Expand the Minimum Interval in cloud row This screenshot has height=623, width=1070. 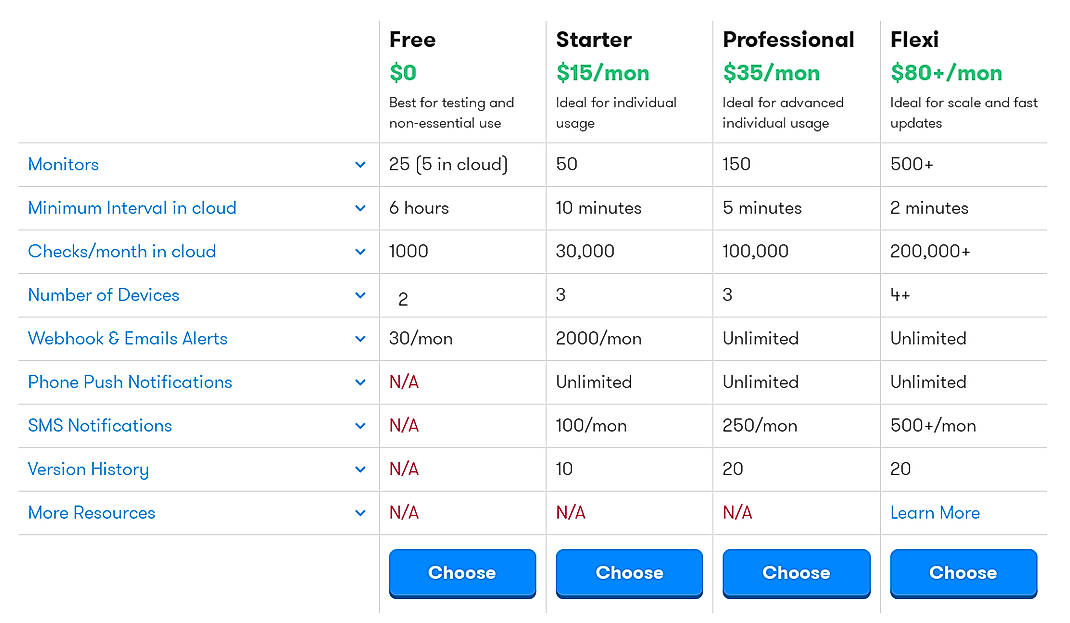[x=360, y=208]
